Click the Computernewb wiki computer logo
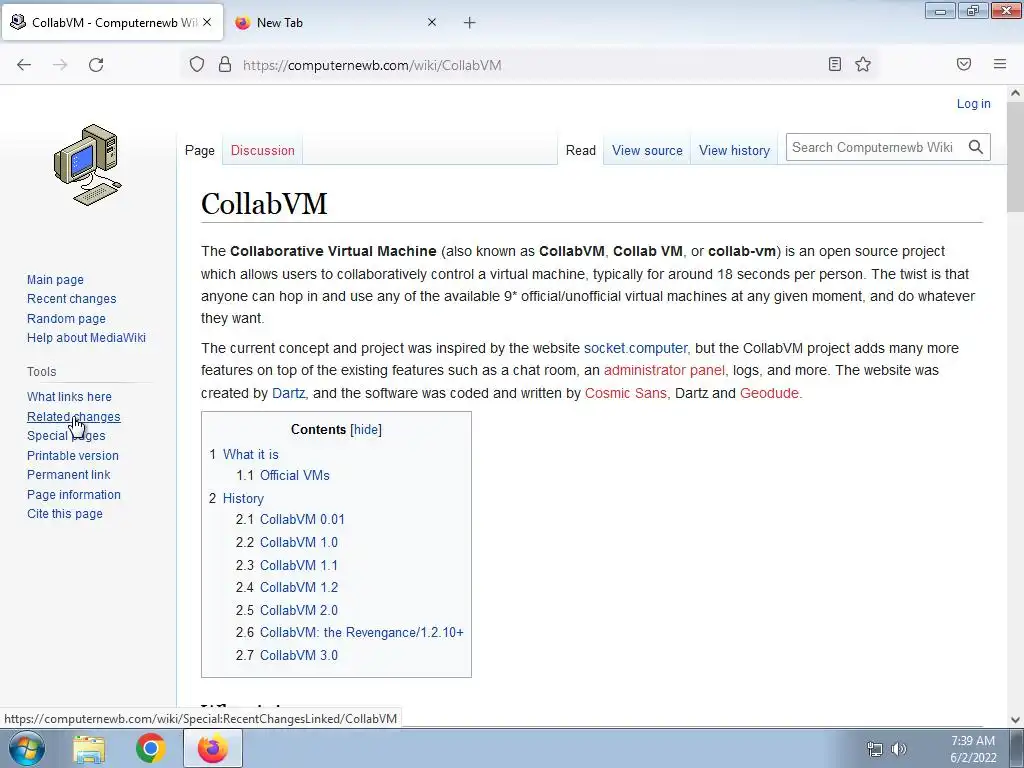Image resolution: width=1024 pixels, height=768 pixels. point(88,165)
